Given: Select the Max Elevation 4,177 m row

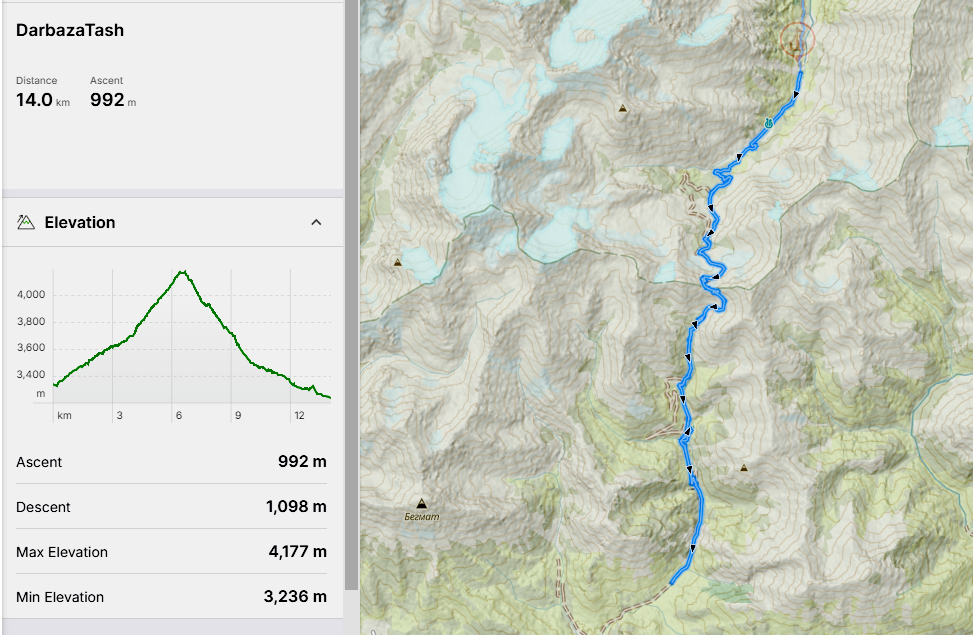Looking at the screenshot, I should (172, 552).
